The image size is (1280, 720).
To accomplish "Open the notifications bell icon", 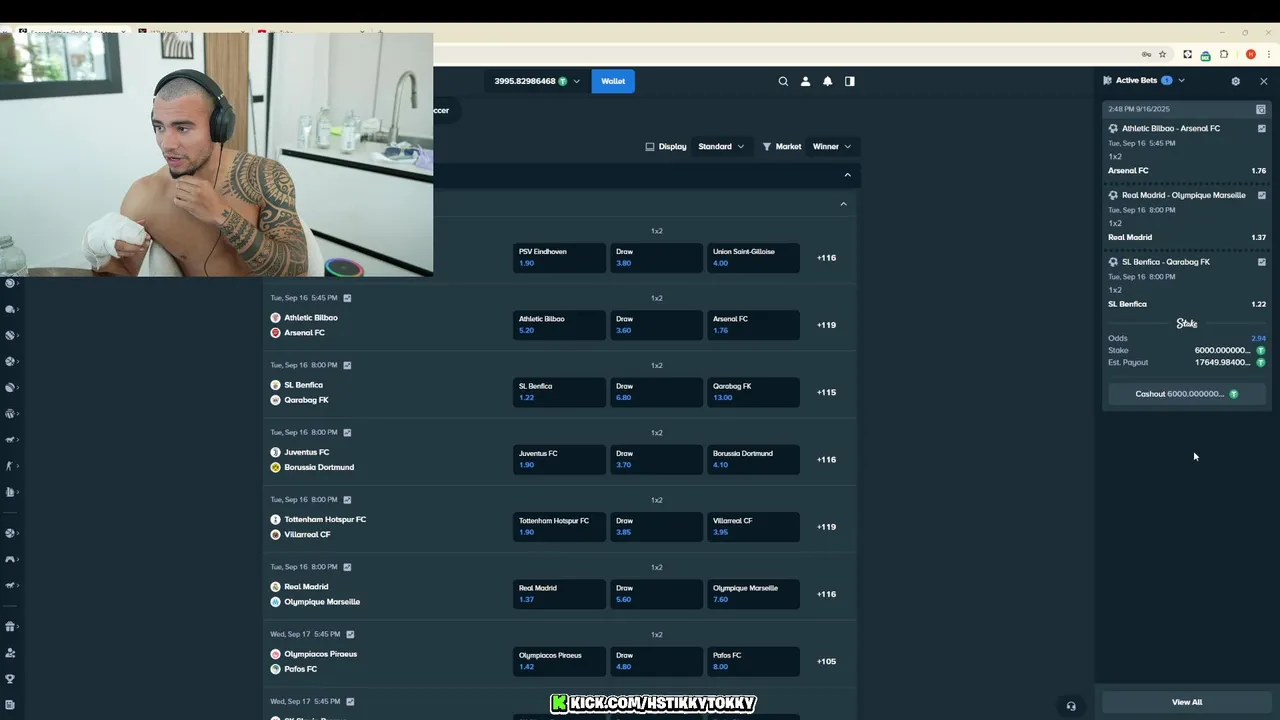I will 827,81.
